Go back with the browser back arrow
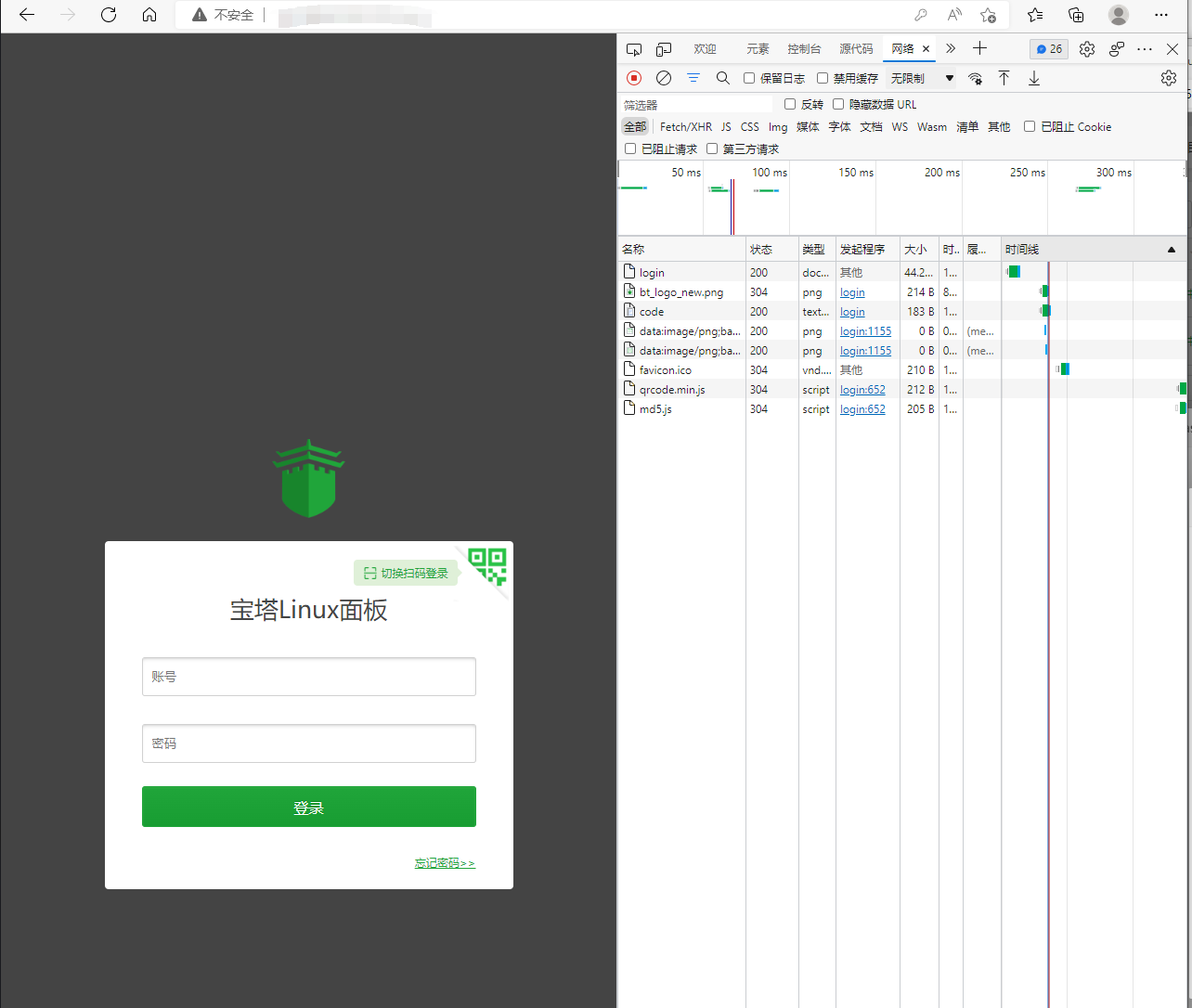This screenshot has height=1008, width=1192. pos(27,15)
